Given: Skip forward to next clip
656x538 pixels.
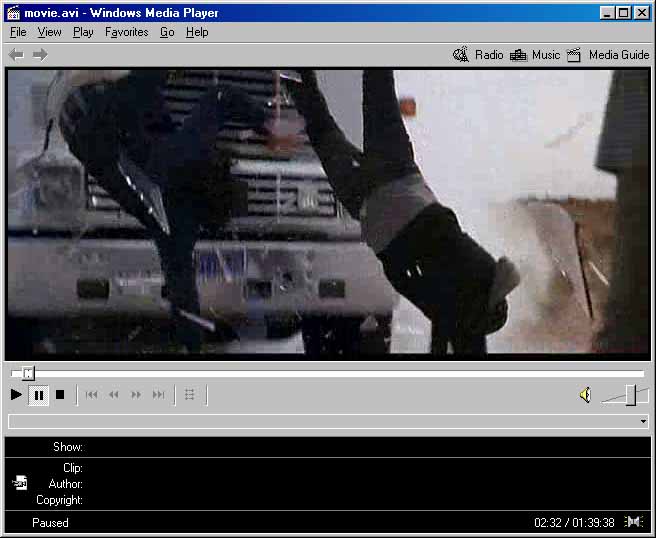Looking at the screenshot, I should coord(159,395).
